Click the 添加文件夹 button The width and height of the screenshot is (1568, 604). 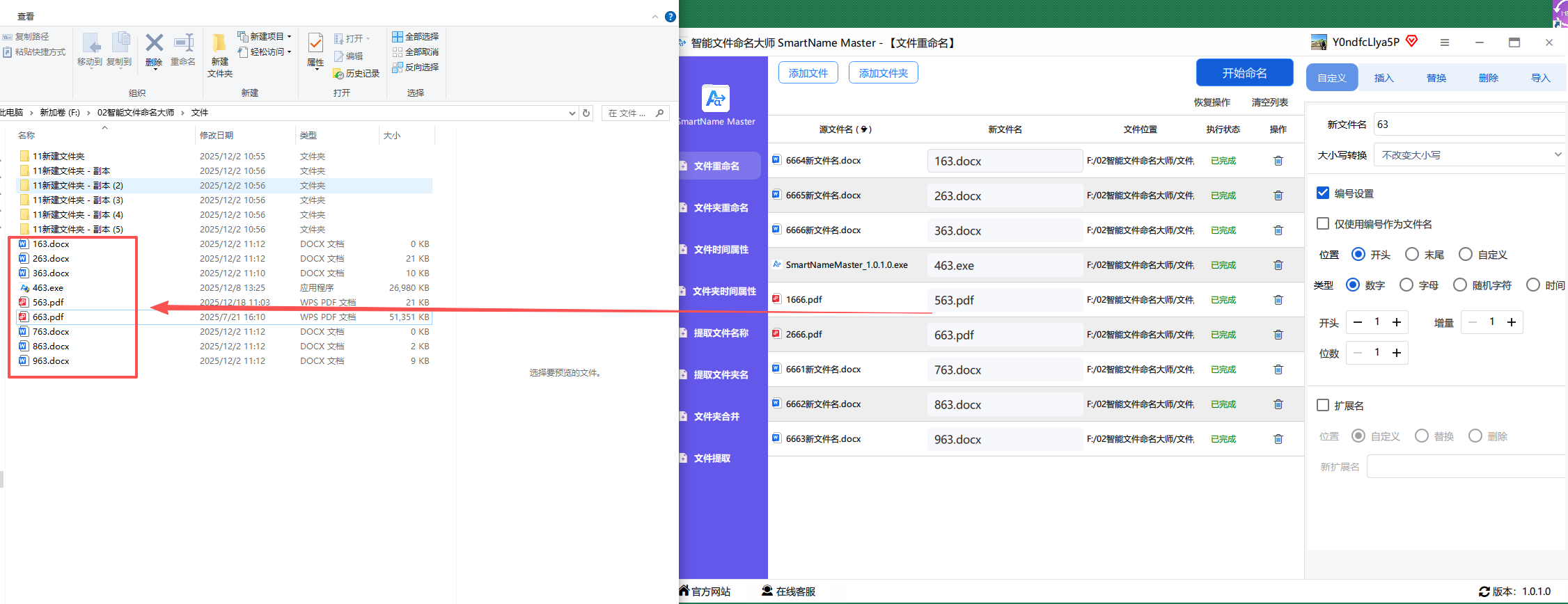[883, 72]
